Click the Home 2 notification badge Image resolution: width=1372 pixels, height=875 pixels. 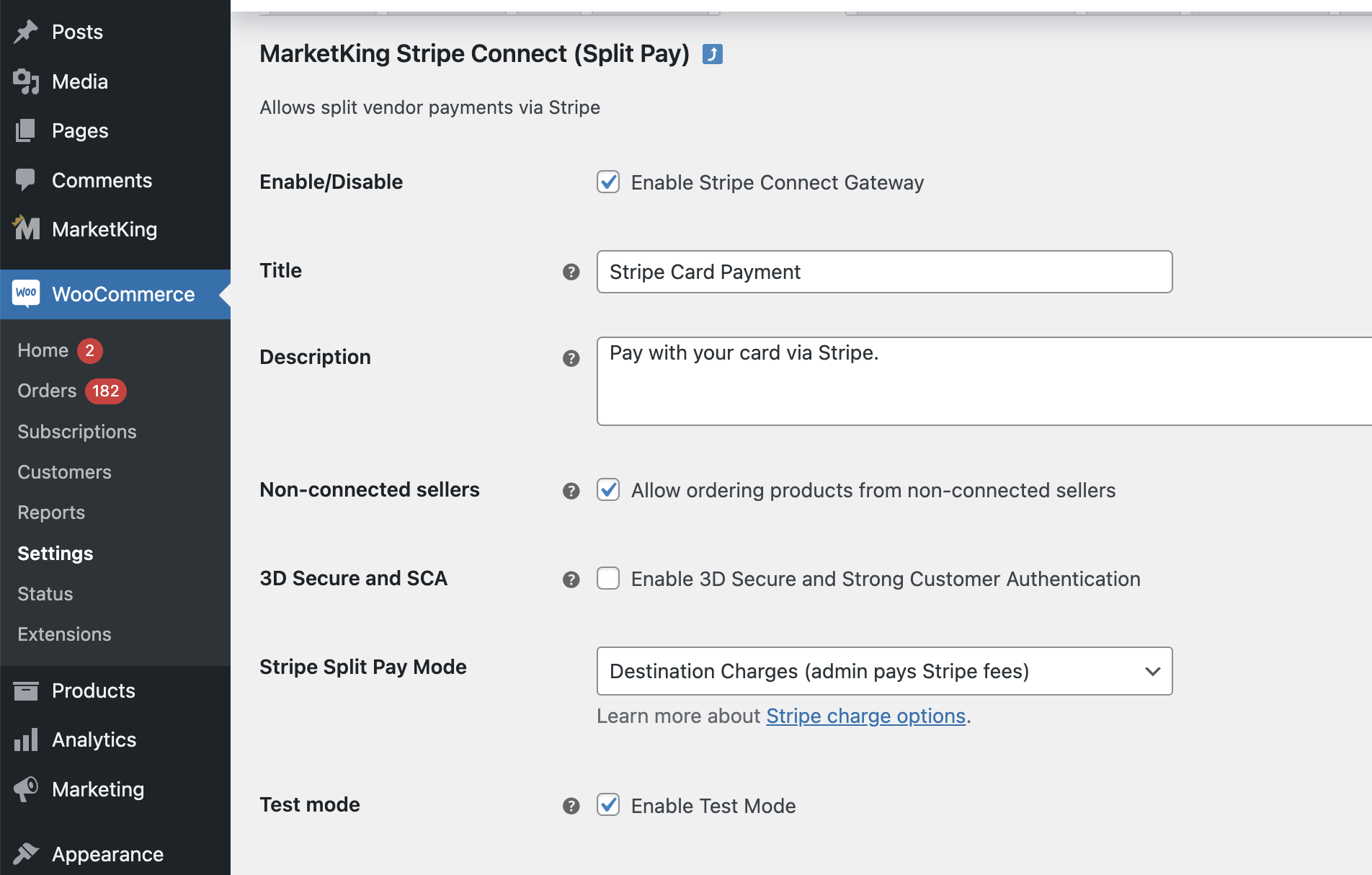point(90,350)
